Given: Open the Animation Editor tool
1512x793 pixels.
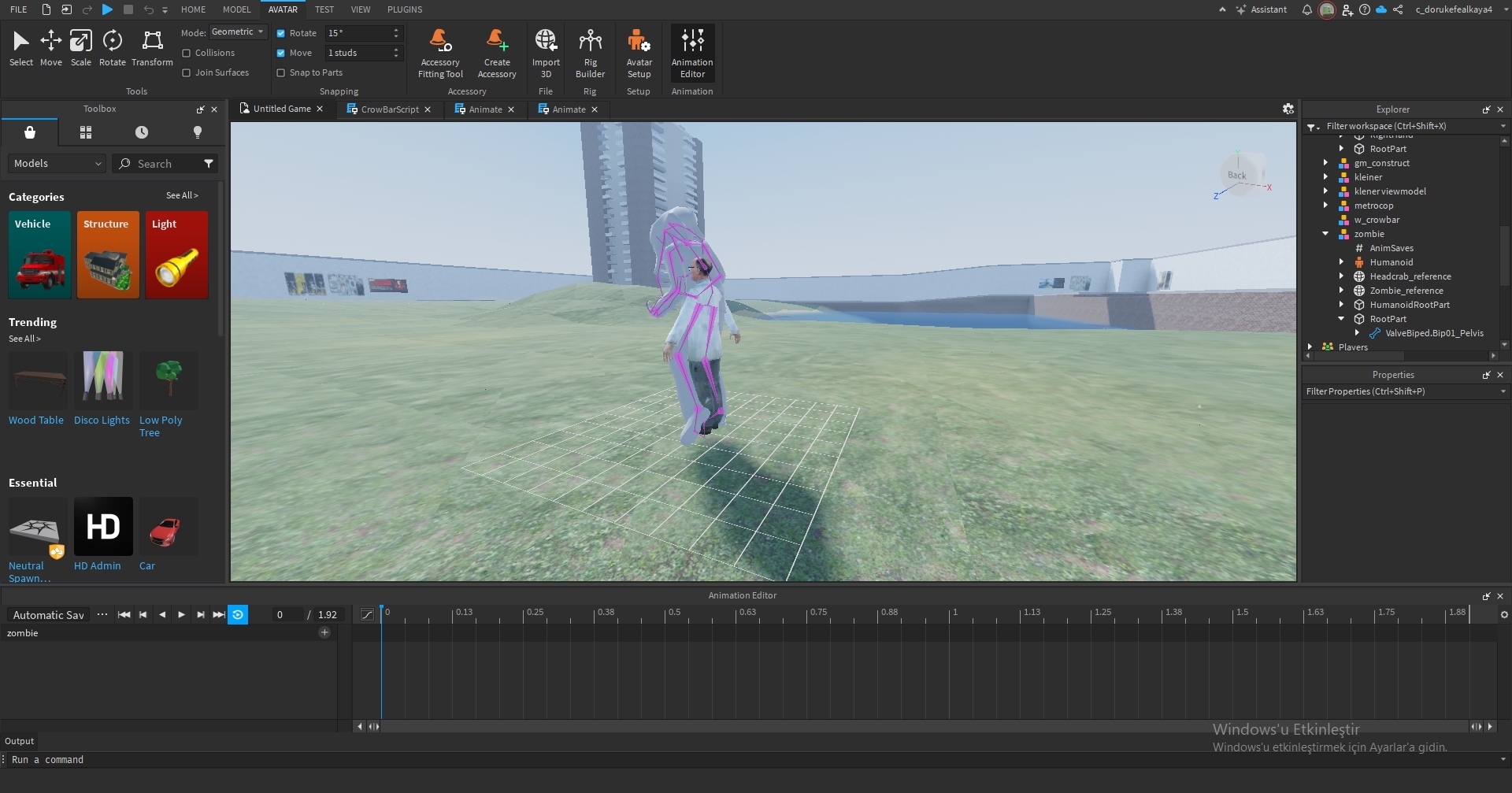Looking at the screenshot, I should pos(692,54).
